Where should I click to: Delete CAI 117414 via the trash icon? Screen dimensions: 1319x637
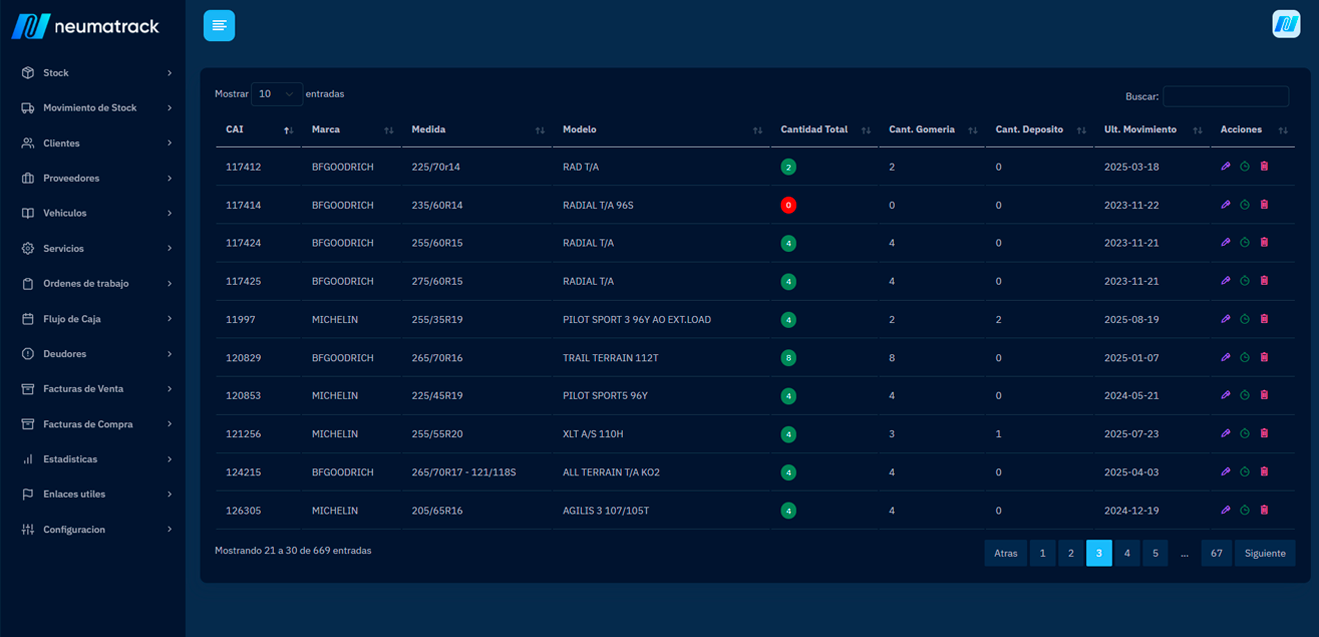click(x=1264, y=204)
